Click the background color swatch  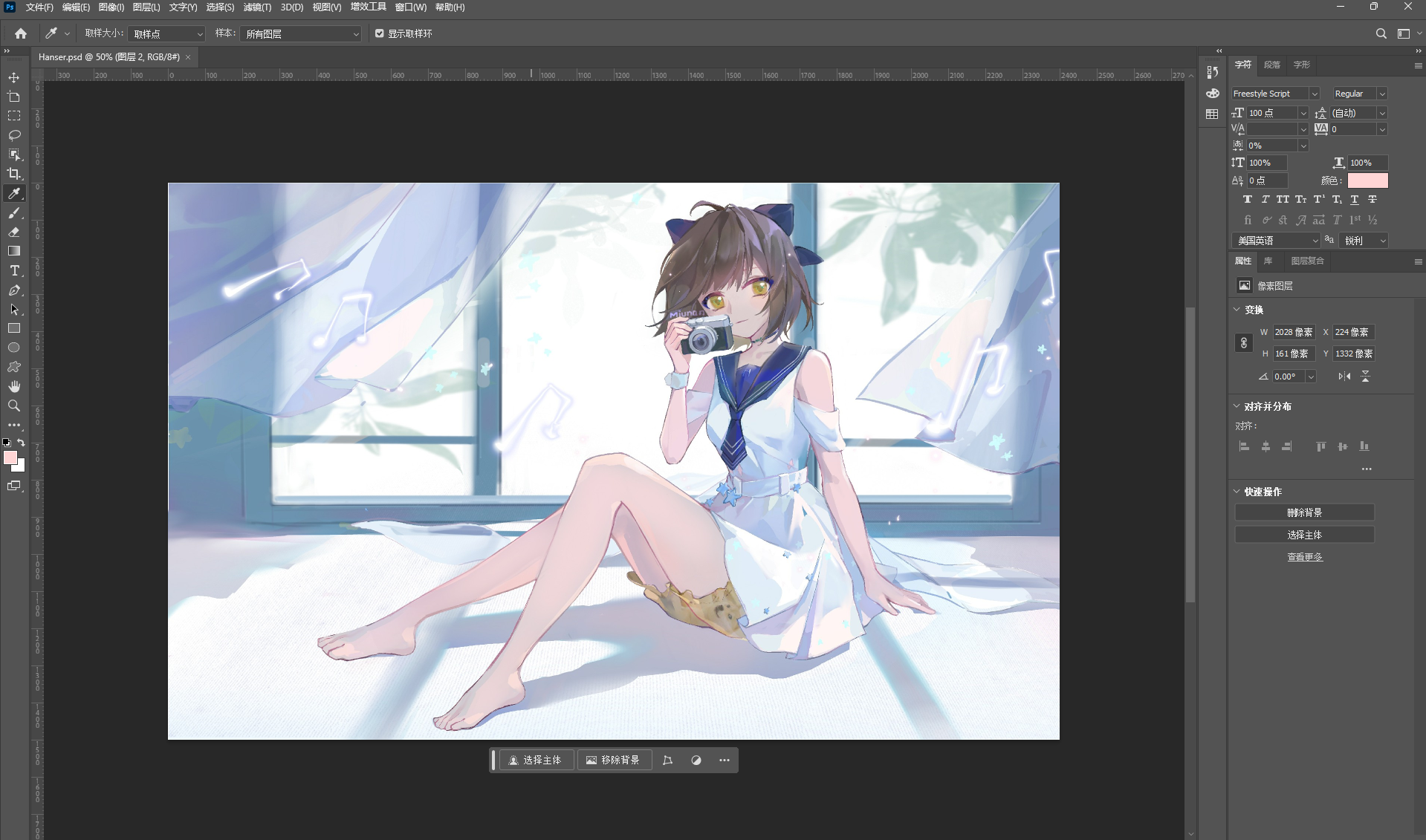coord(21,468)
